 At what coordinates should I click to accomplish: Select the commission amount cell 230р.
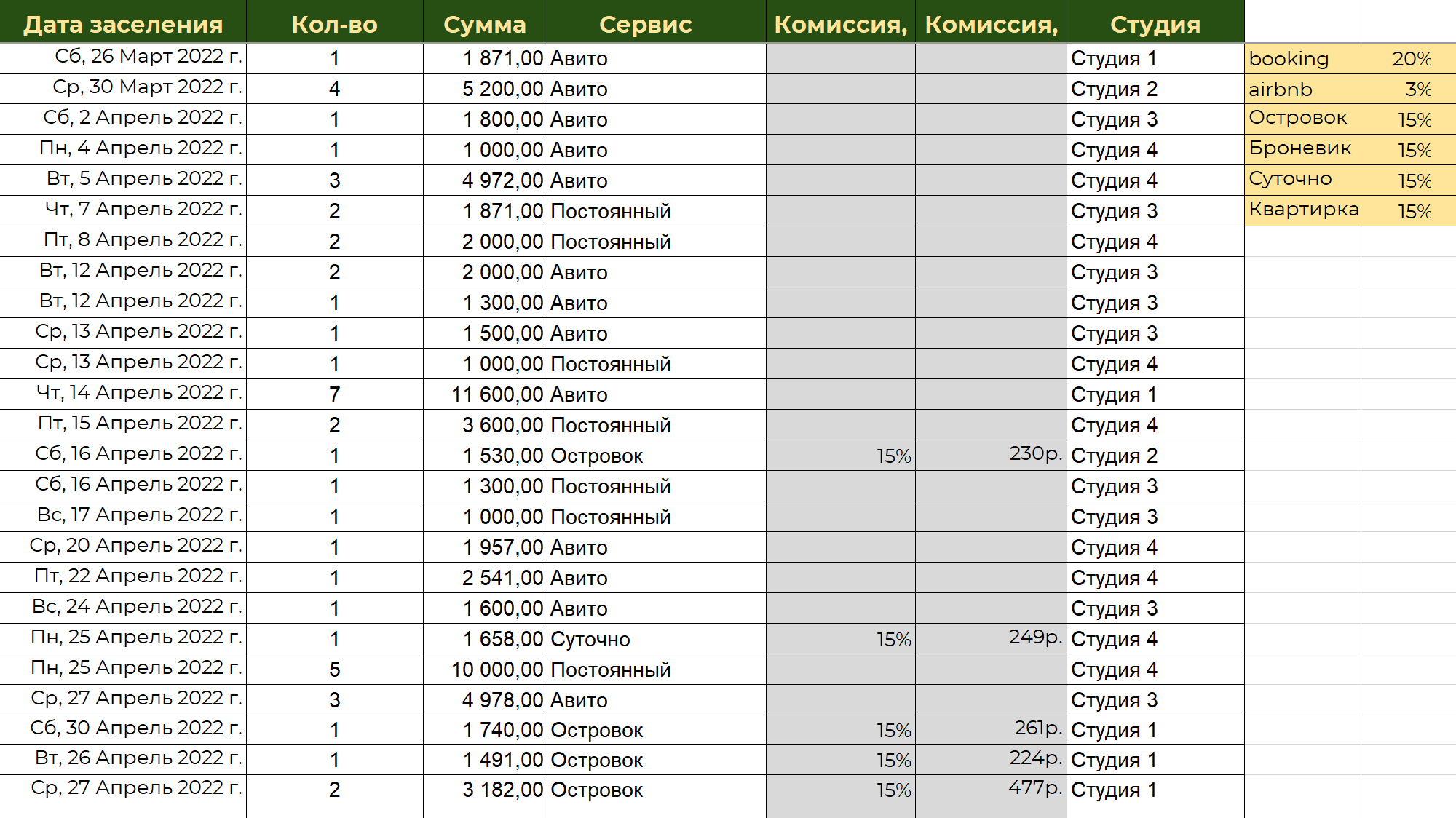click(x=991, y=456)
